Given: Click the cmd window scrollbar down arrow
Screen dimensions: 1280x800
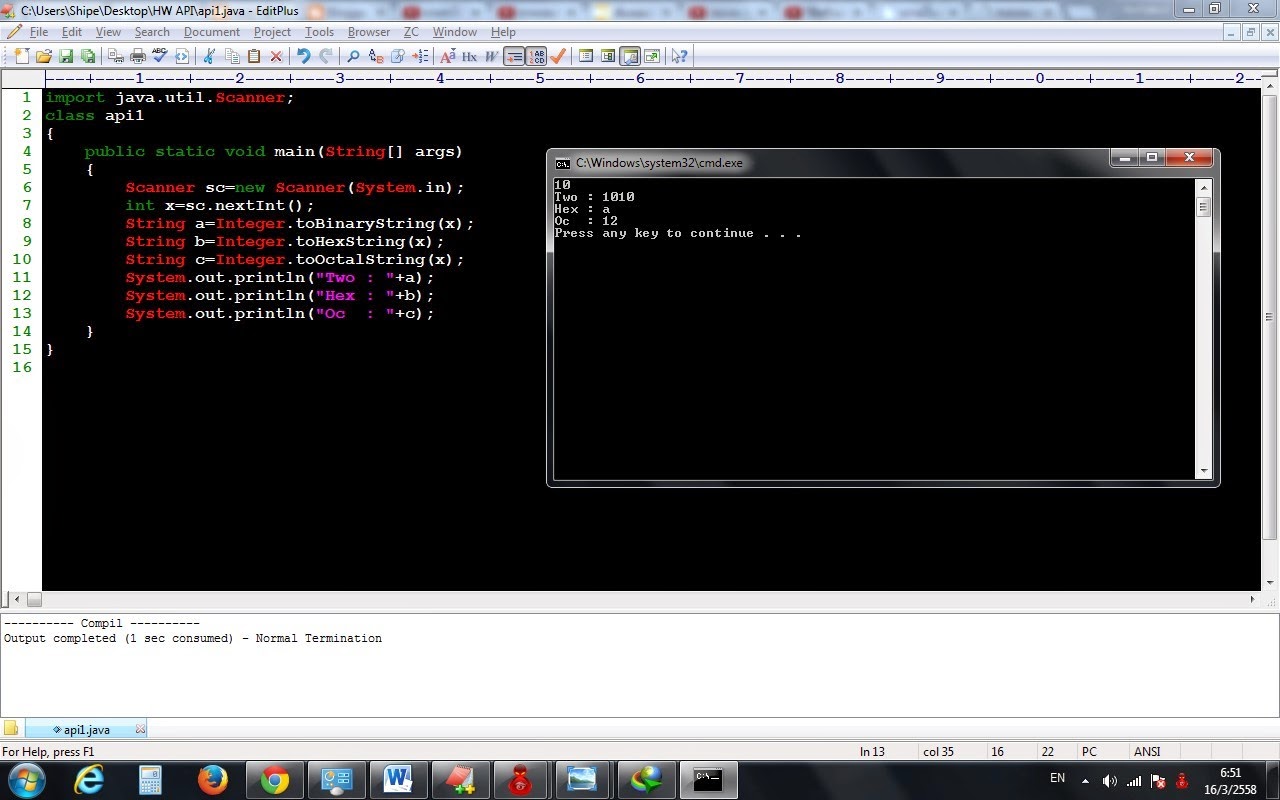Looking at the screenshot, I should coord(1204,470).
